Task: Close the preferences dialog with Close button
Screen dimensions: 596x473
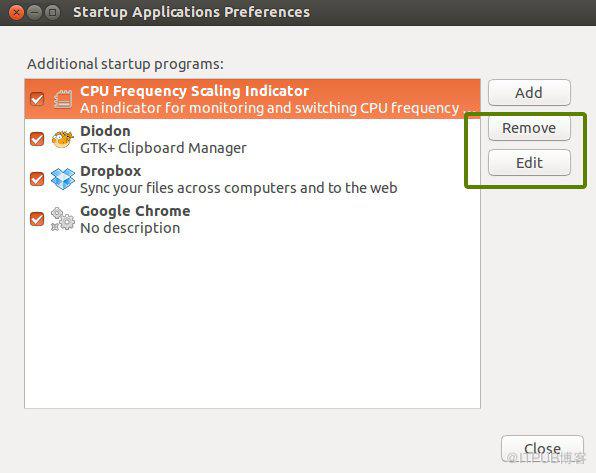Action: [x=542, y=449]
